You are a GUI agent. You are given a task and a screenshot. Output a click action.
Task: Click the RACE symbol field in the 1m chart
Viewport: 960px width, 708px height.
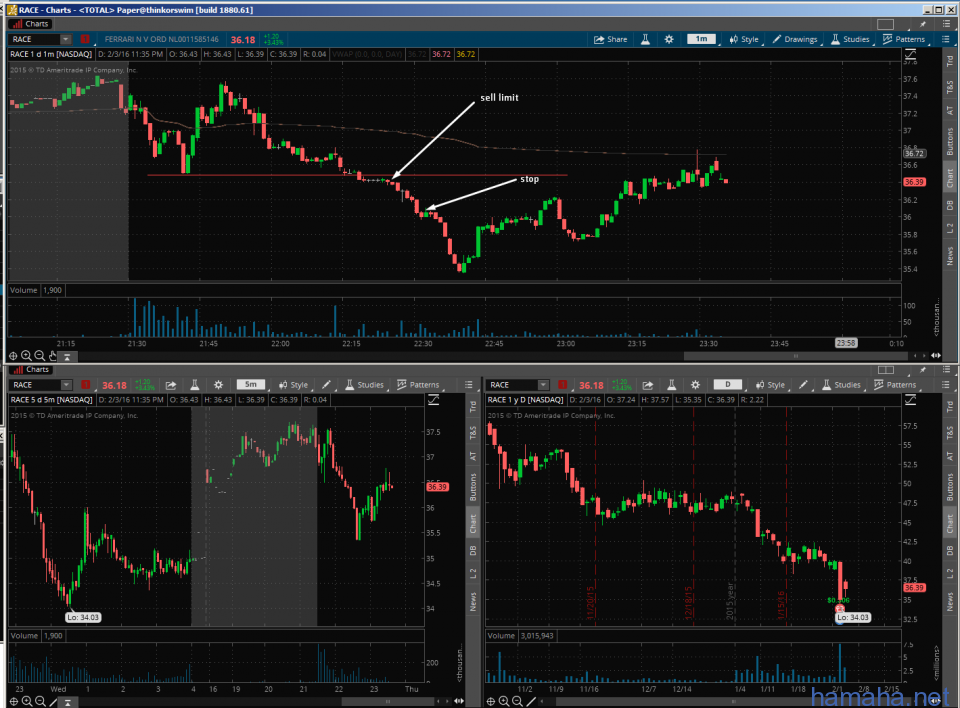click(36, 39)
